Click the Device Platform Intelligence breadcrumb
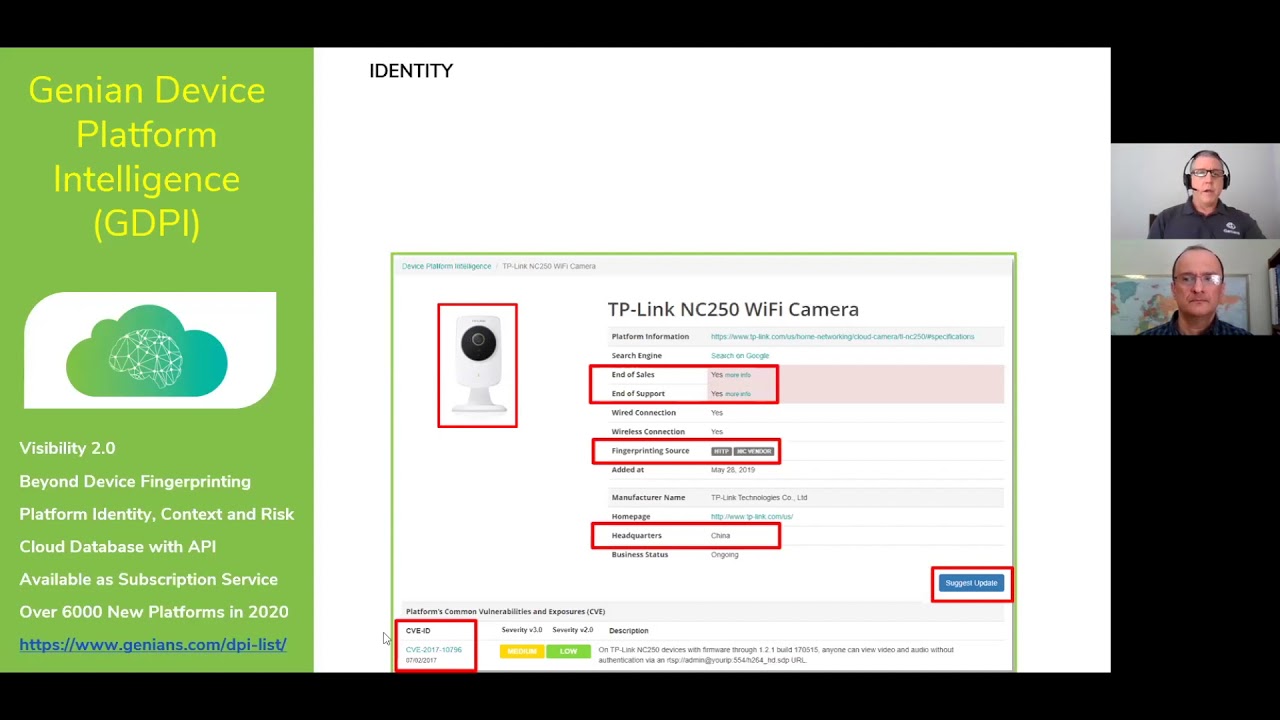 446,266
